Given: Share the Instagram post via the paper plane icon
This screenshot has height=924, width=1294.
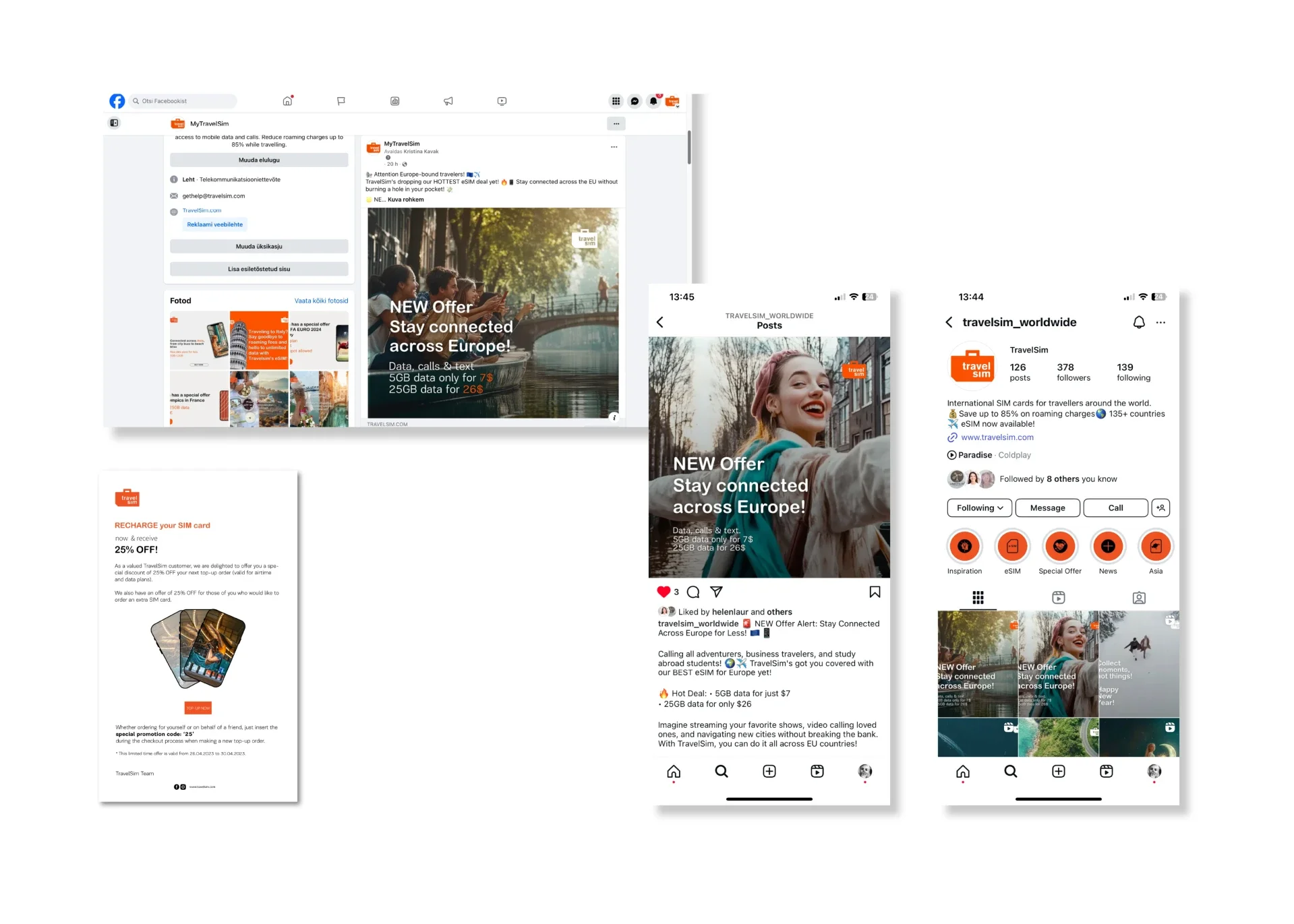Looking at the screenshot, I should pyautogui.click(x=716, y=592).
